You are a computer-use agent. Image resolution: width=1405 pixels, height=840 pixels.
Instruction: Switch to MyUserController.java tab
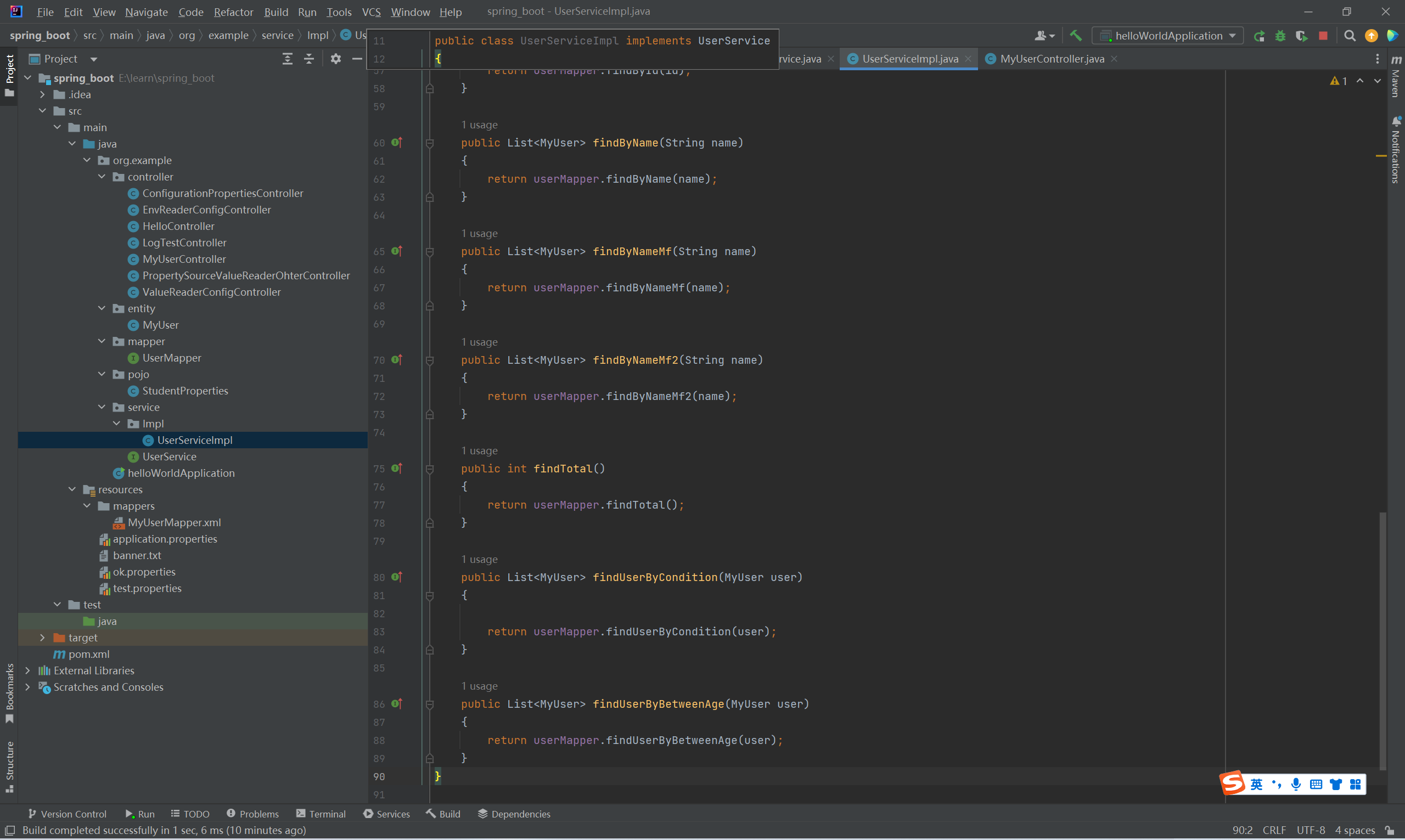(x=1051, y=59)
